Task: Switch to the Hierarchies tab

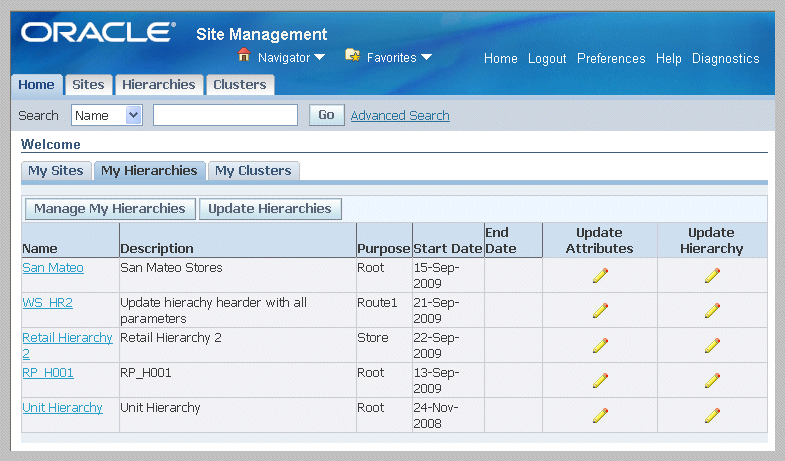Action: (159, 85)
